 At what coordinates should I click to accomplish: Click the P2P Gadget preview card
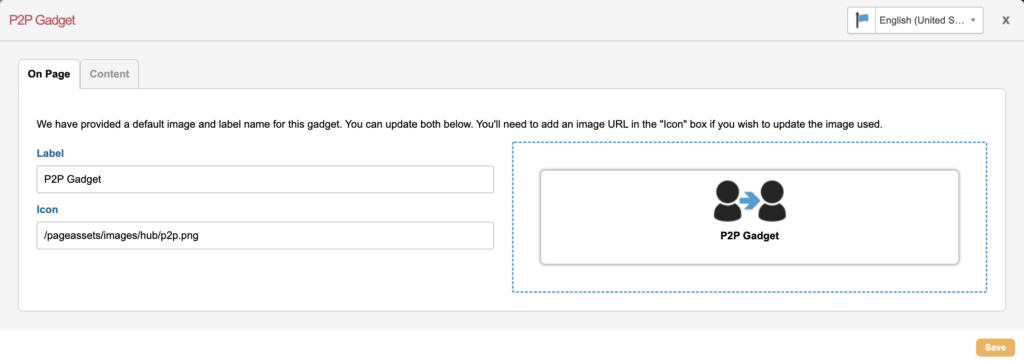coord(750,217)
